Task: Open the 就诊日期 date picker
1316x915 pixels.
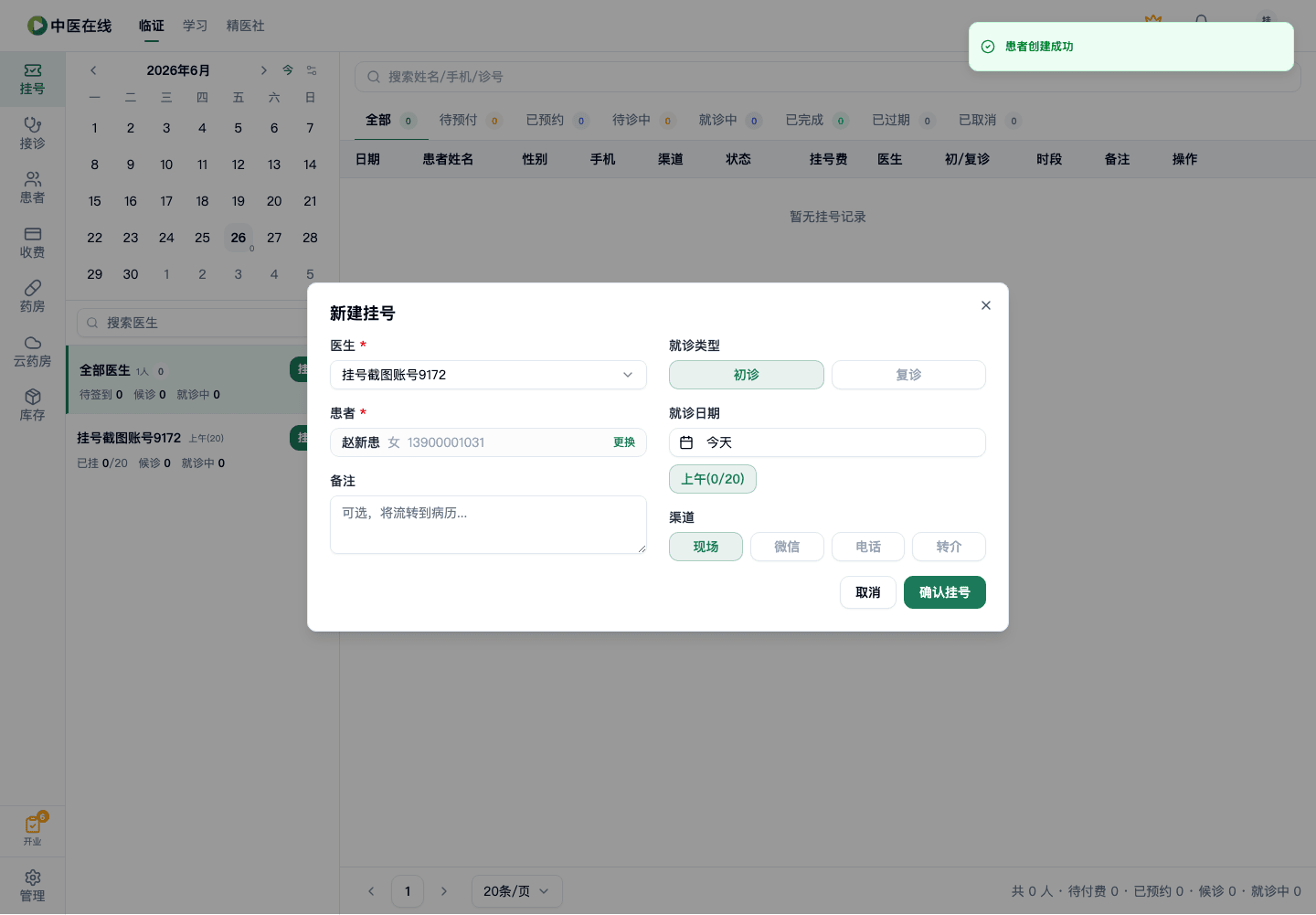Action: [x=827, y=442]
